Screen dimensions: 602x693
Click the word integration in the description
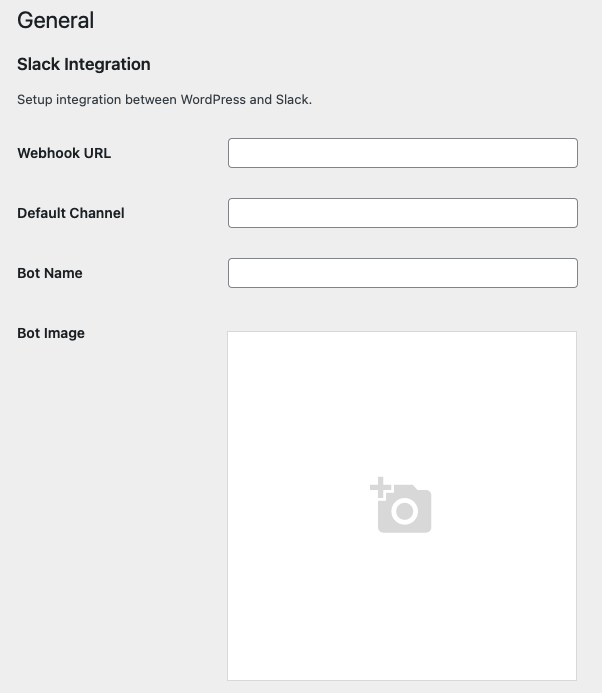(x=88, y=100)
